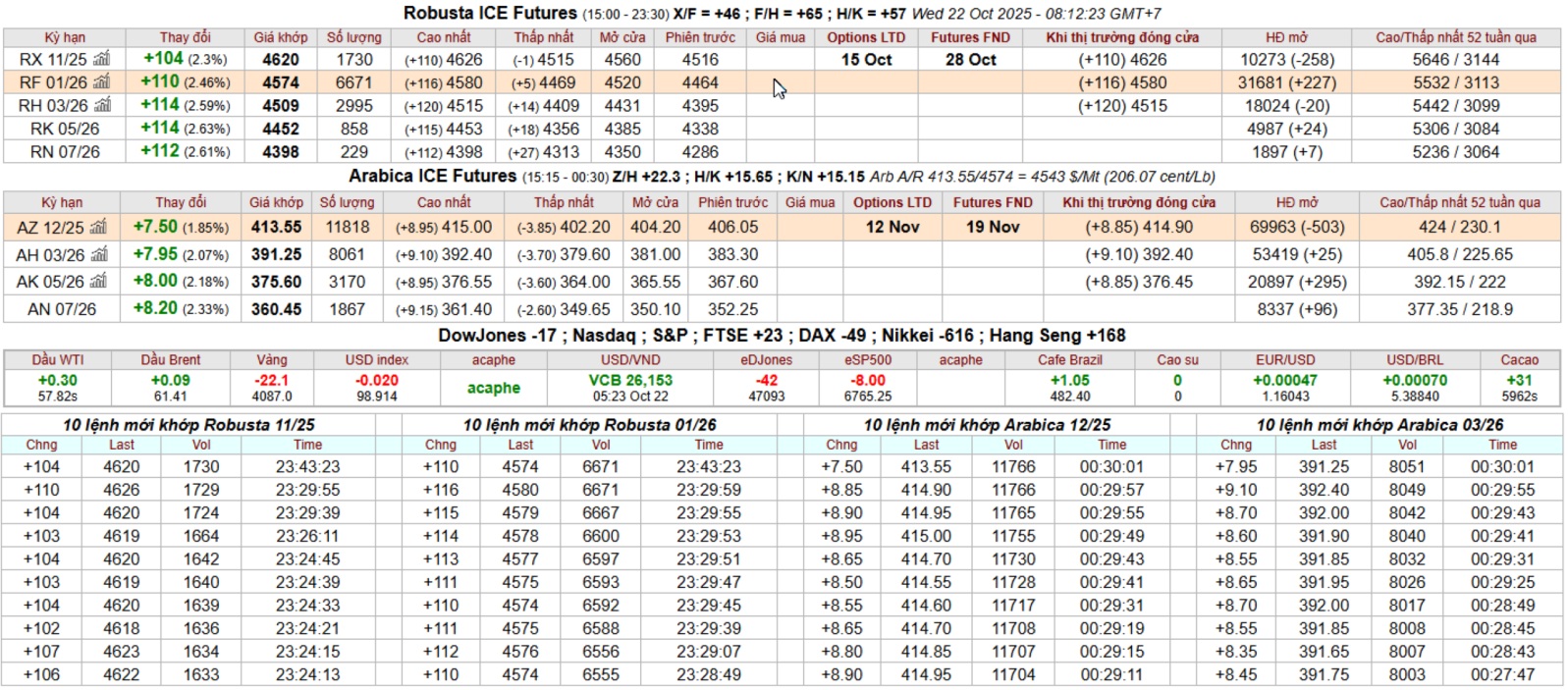This screenshot has width=1568, height=690.
Task: Click the '10 lệnh mới khớp Arabica 03/26' heading
Action: (1379, 425)
